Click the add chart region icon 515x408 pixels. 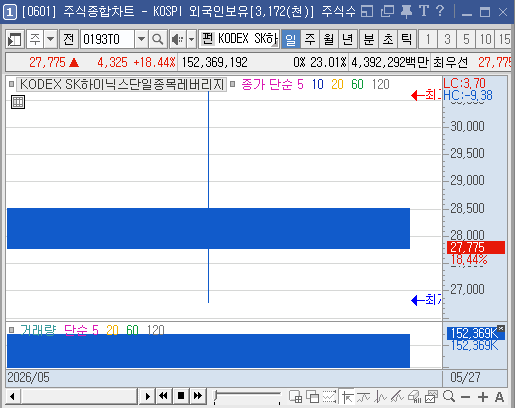(295, 397)
